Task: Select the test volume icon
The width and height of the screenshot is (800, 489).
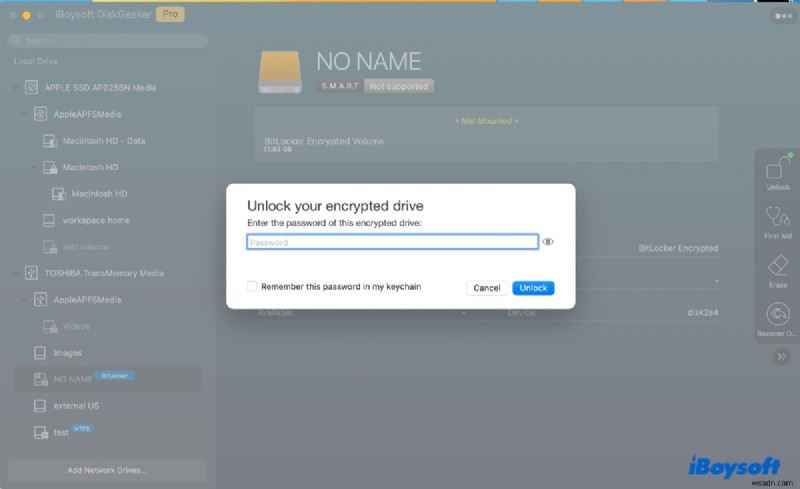Action: [x=50, y=247]
